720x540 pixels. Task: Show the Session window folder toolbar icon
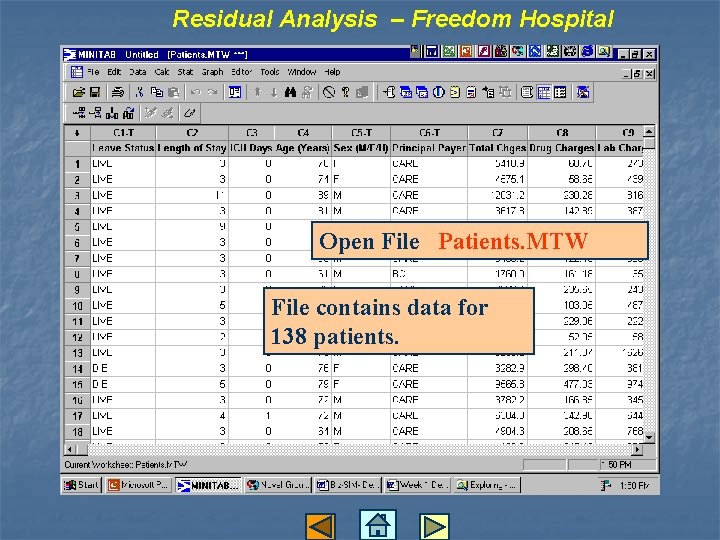(x=389, y=92)
